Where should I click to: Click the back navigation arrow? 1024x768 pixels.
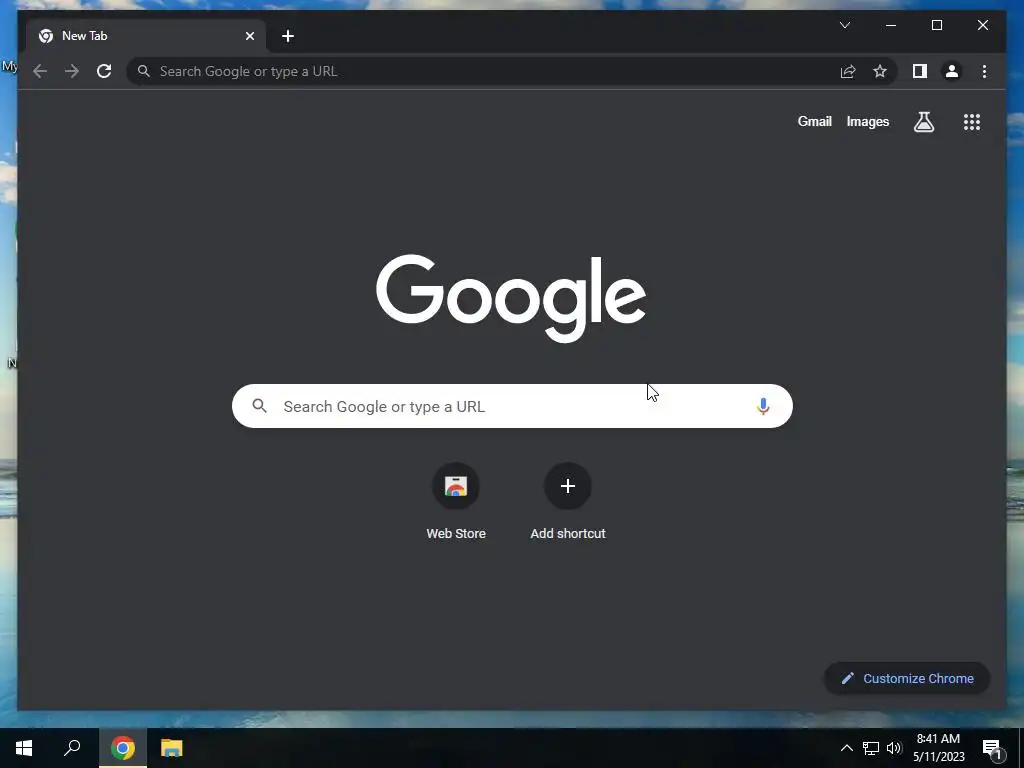pyautogui.click(x=40, y=71)
